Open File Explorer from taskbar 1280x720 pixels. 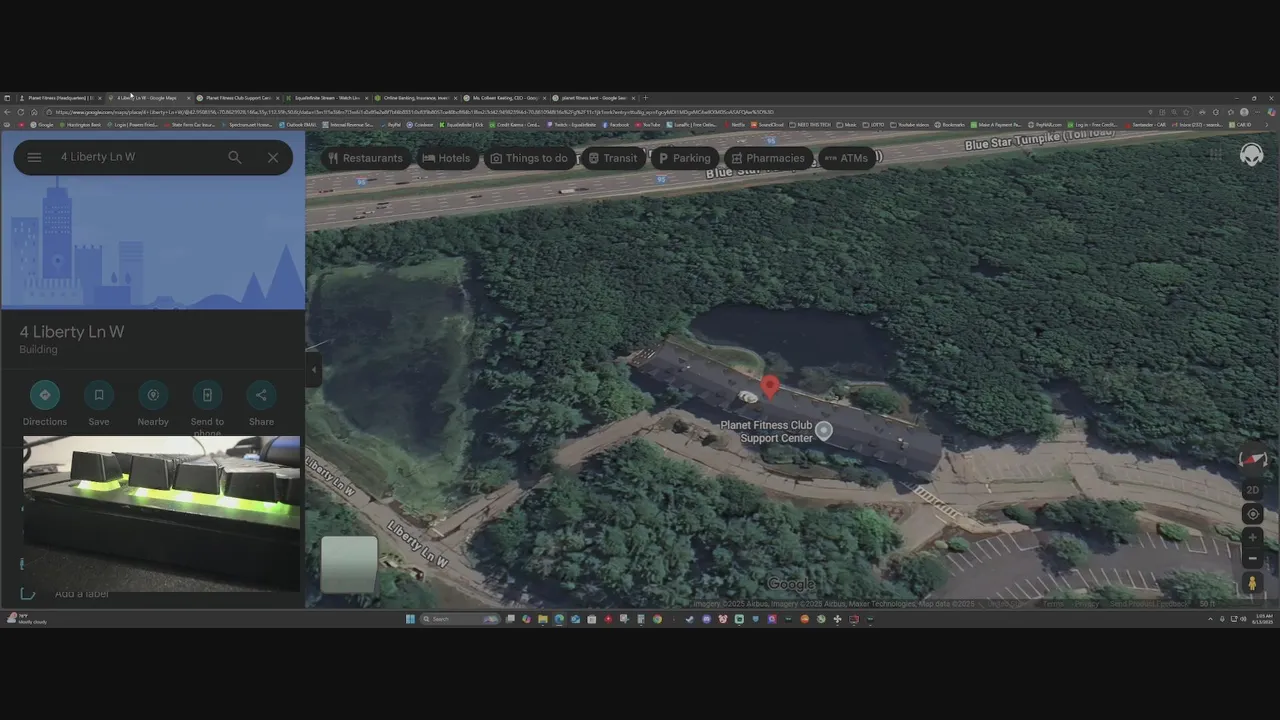point(543,619)
